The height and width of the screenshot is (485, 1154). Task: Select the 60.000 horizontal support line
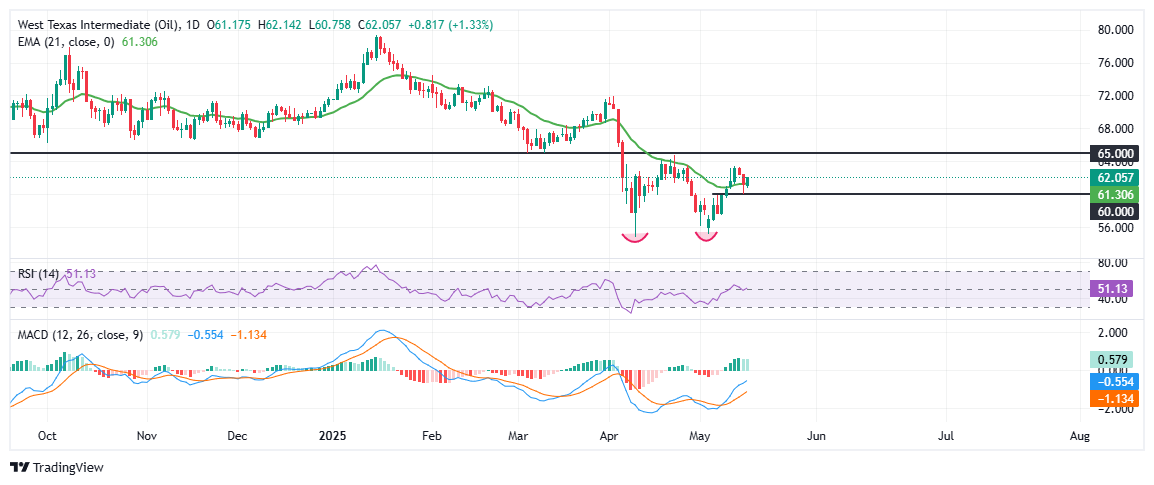click(900, 194)
